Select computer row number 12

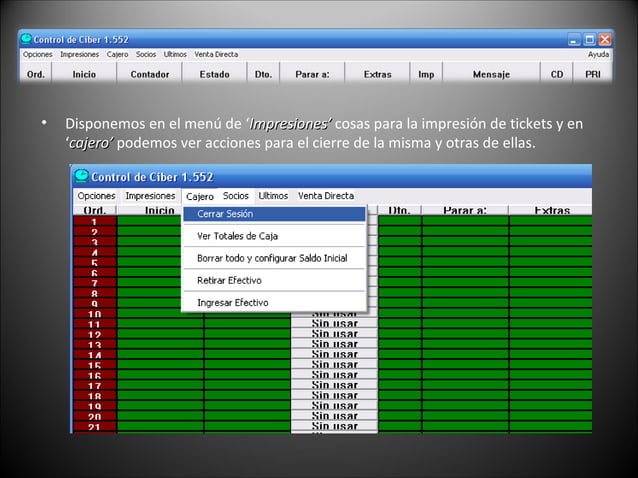click(x=94, y=334)
